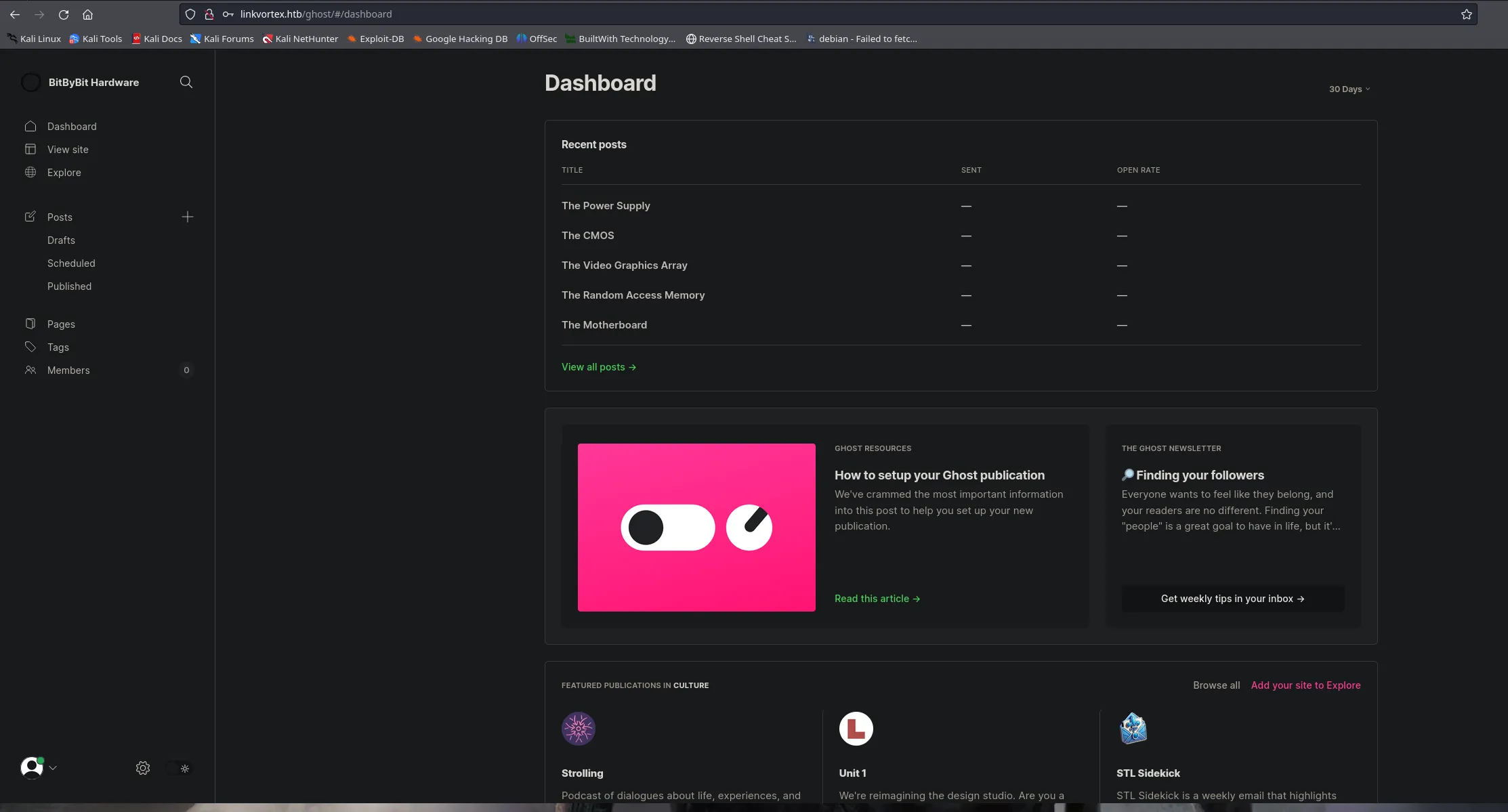
Task: Click the Strolling publication logo
Action: (x=578, y=729)
